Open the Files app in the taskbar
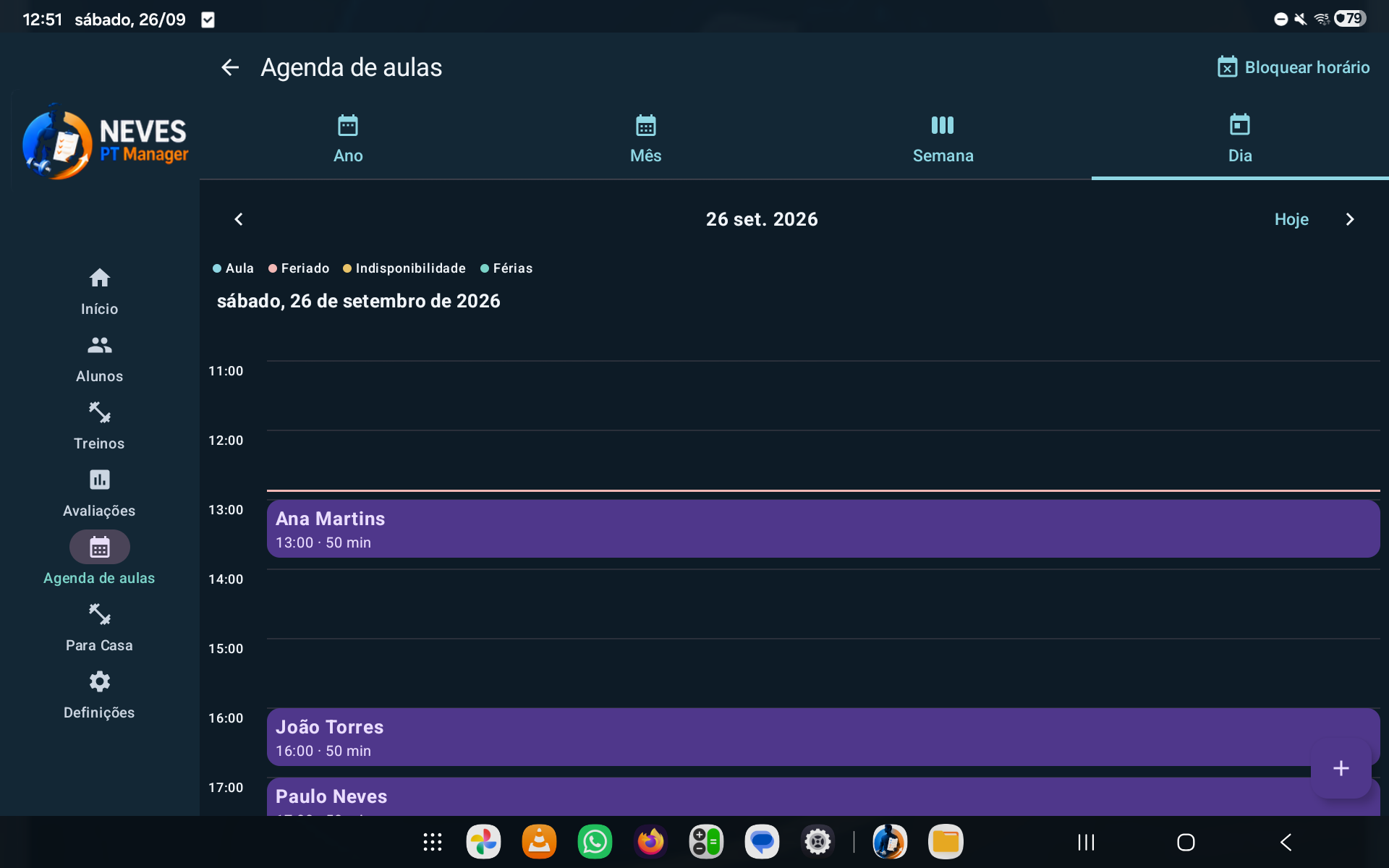The width and height of the screenshot is (1389, 868). tap(946, 842)
